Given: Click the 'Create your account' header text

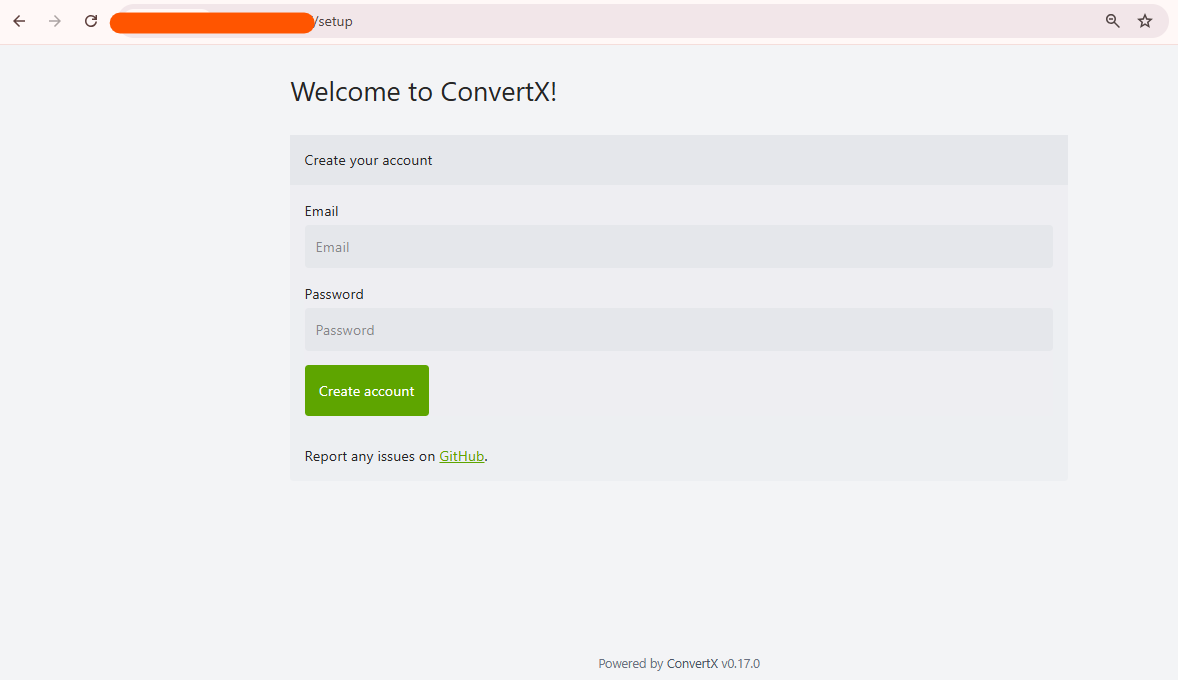Looking at the screenshot, I should [368, 160].
